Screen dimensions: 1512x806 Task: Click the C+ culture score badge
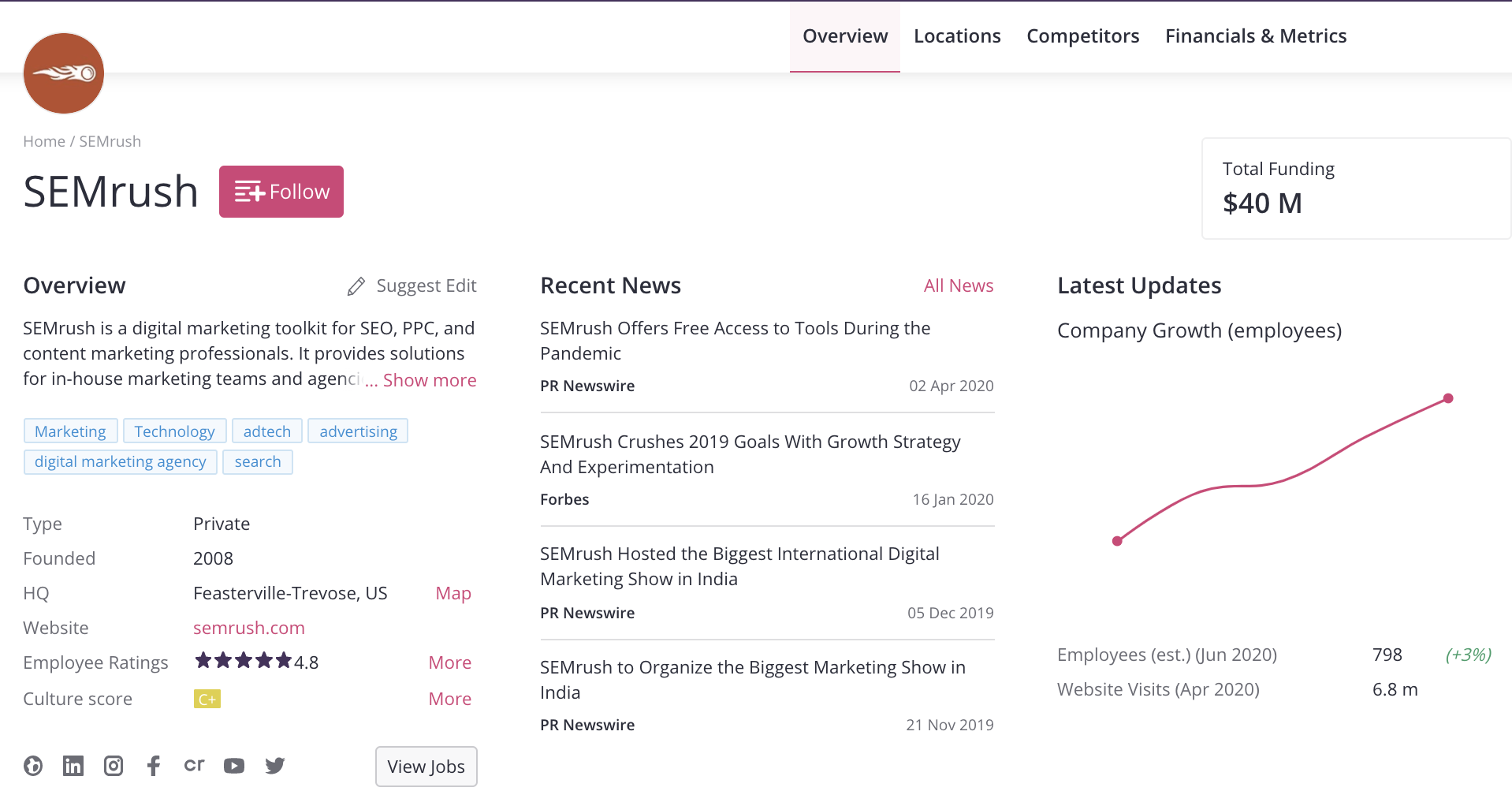pos(207,699)
